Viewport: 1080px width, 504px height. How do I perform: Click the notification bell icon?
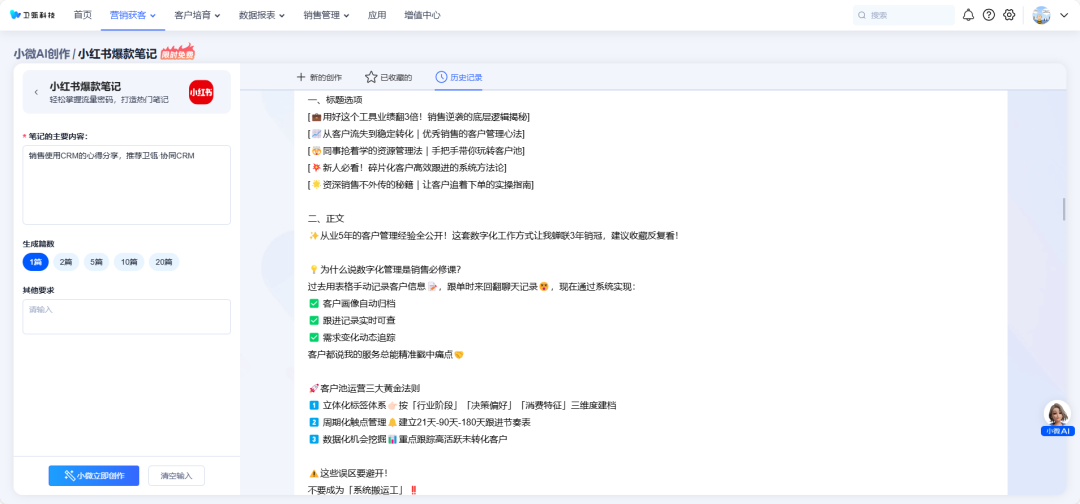point(968,15)
